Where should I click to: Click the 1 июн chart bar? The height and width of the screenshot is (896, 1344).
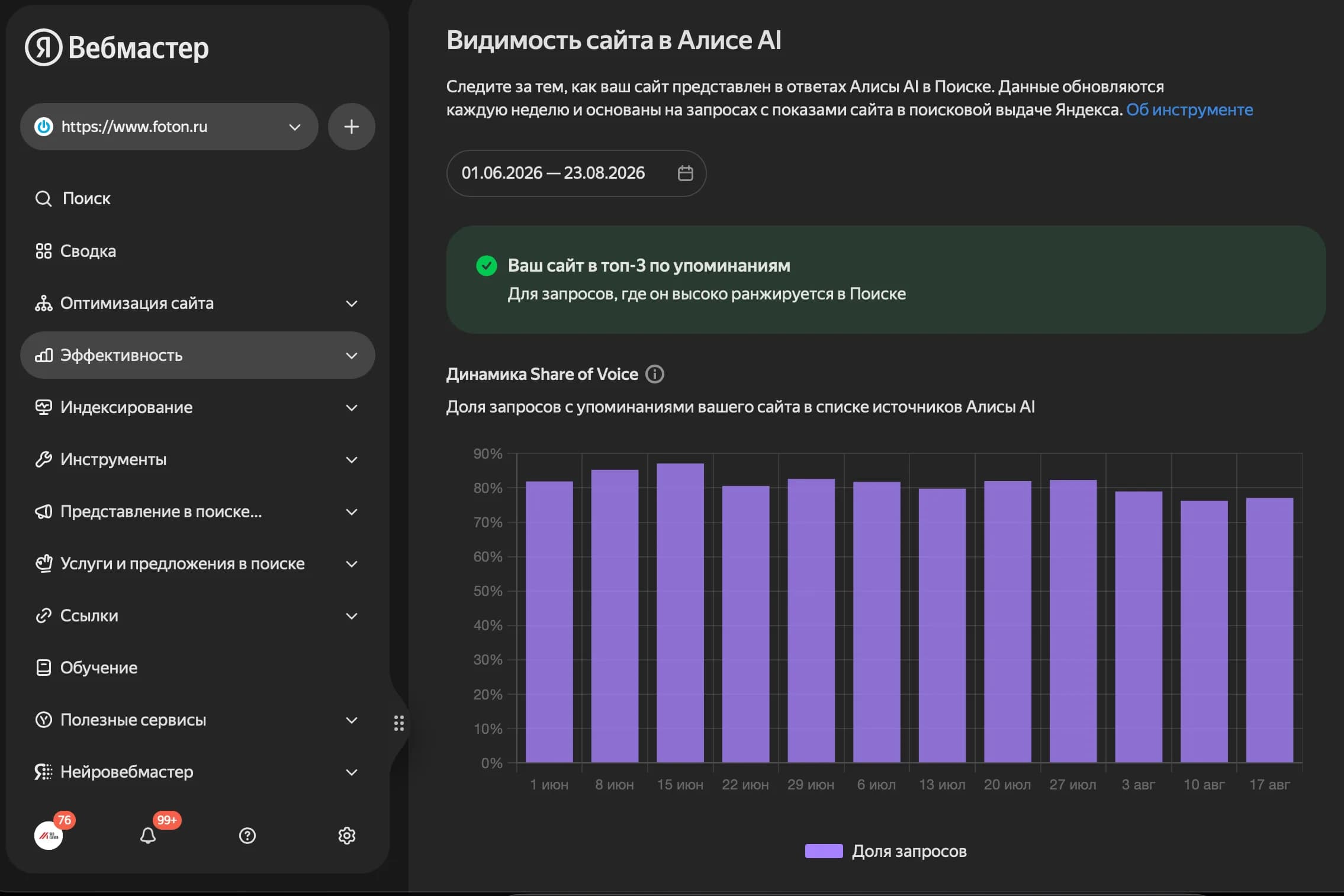549,622
